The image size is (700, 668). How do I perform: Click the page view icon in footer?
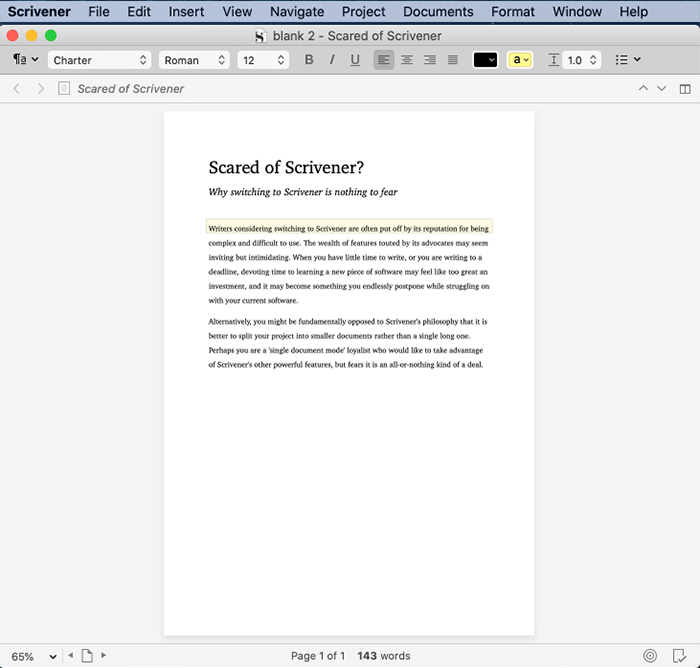tap(87, 655)
